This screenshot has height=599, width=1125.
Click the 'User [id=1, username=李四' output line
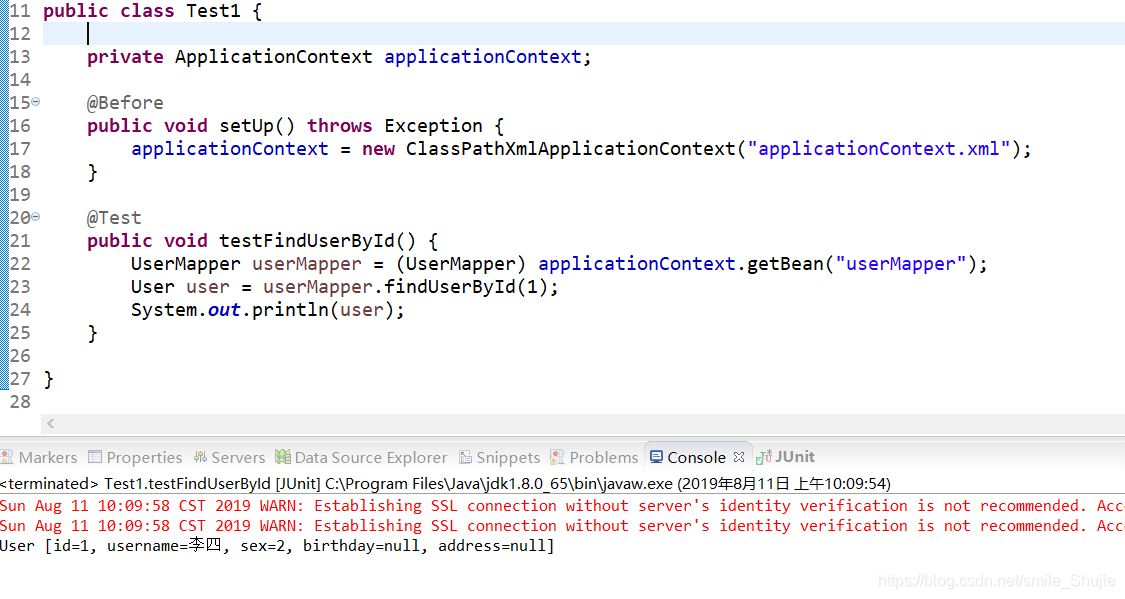coord(277,546)
